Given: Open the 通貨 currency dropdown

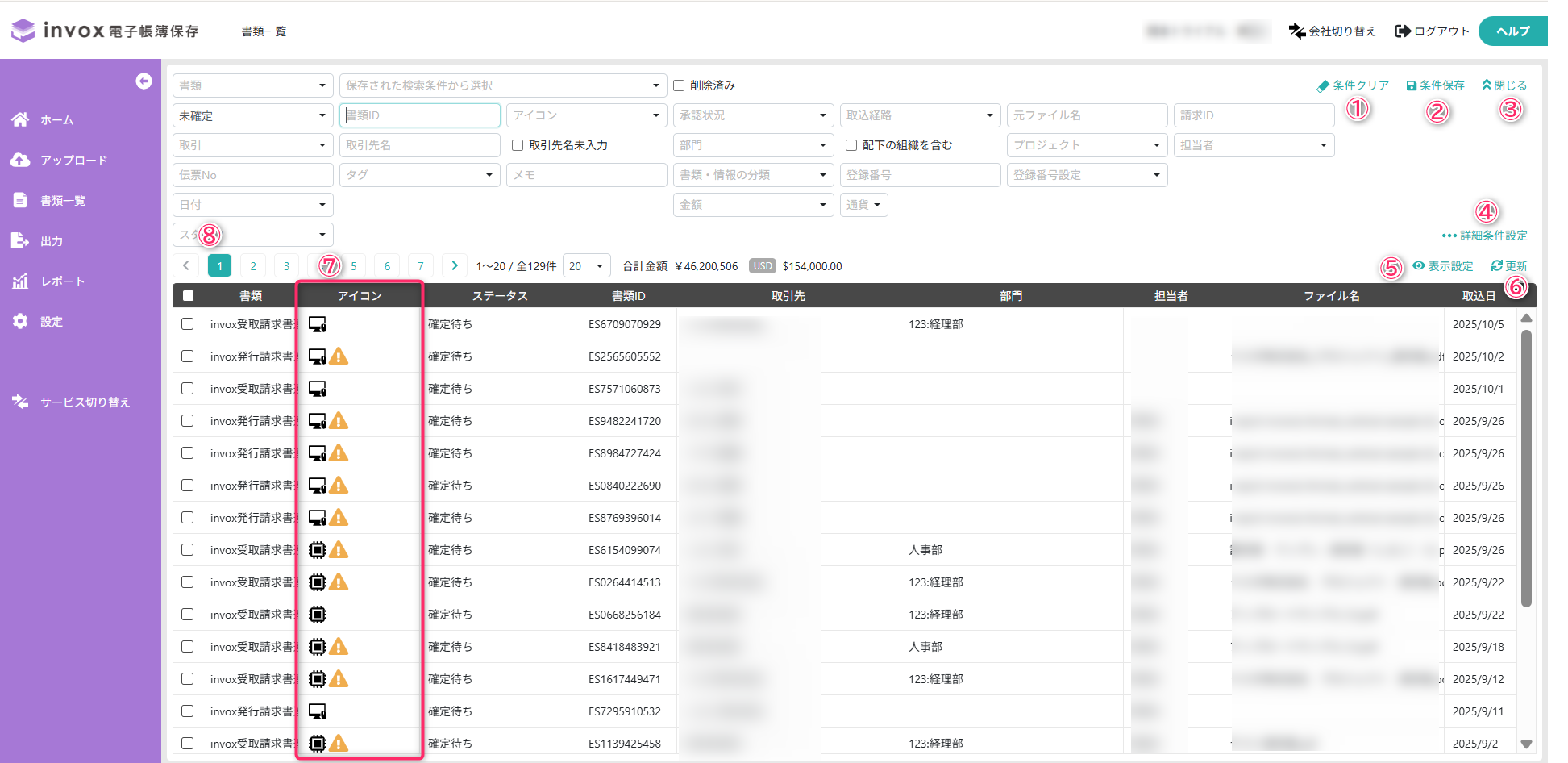Looking at the screenshot, I should [x=863, y=205].
